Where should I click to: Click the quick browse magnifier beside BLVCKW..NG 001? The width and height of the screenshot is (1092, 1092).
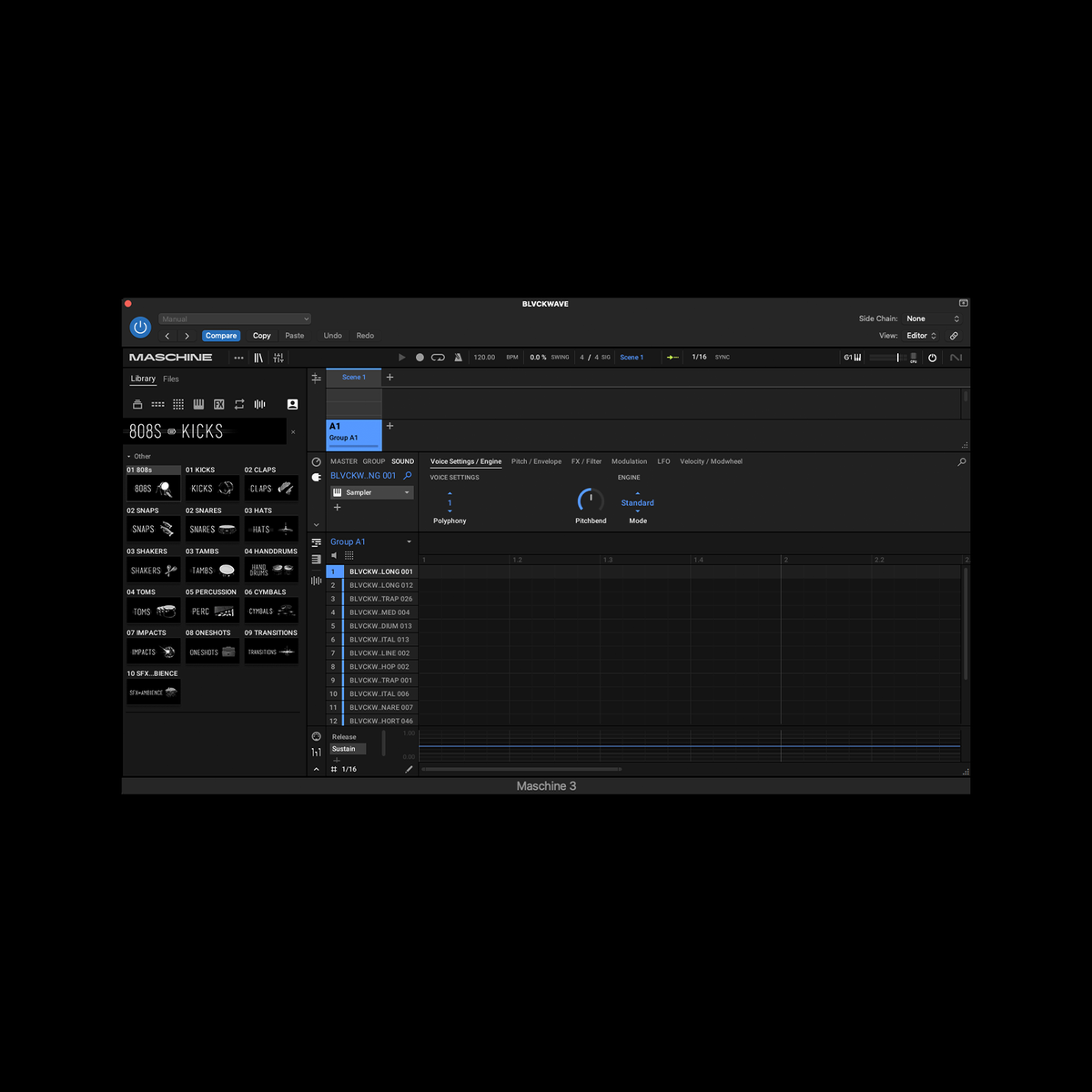(x=408, y=476)
